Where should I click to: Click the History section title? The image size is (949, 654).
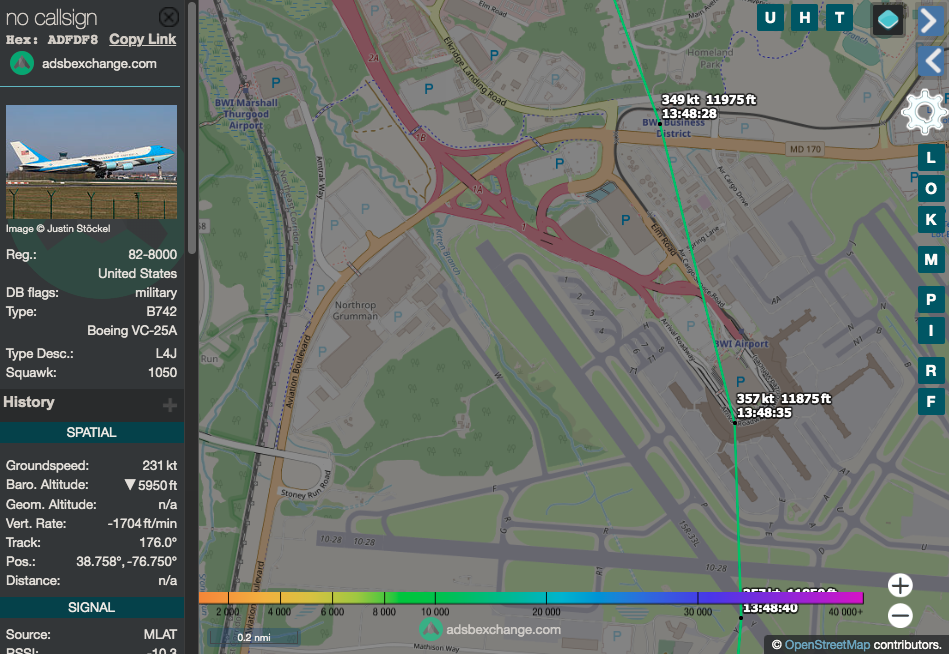point(29,402)
